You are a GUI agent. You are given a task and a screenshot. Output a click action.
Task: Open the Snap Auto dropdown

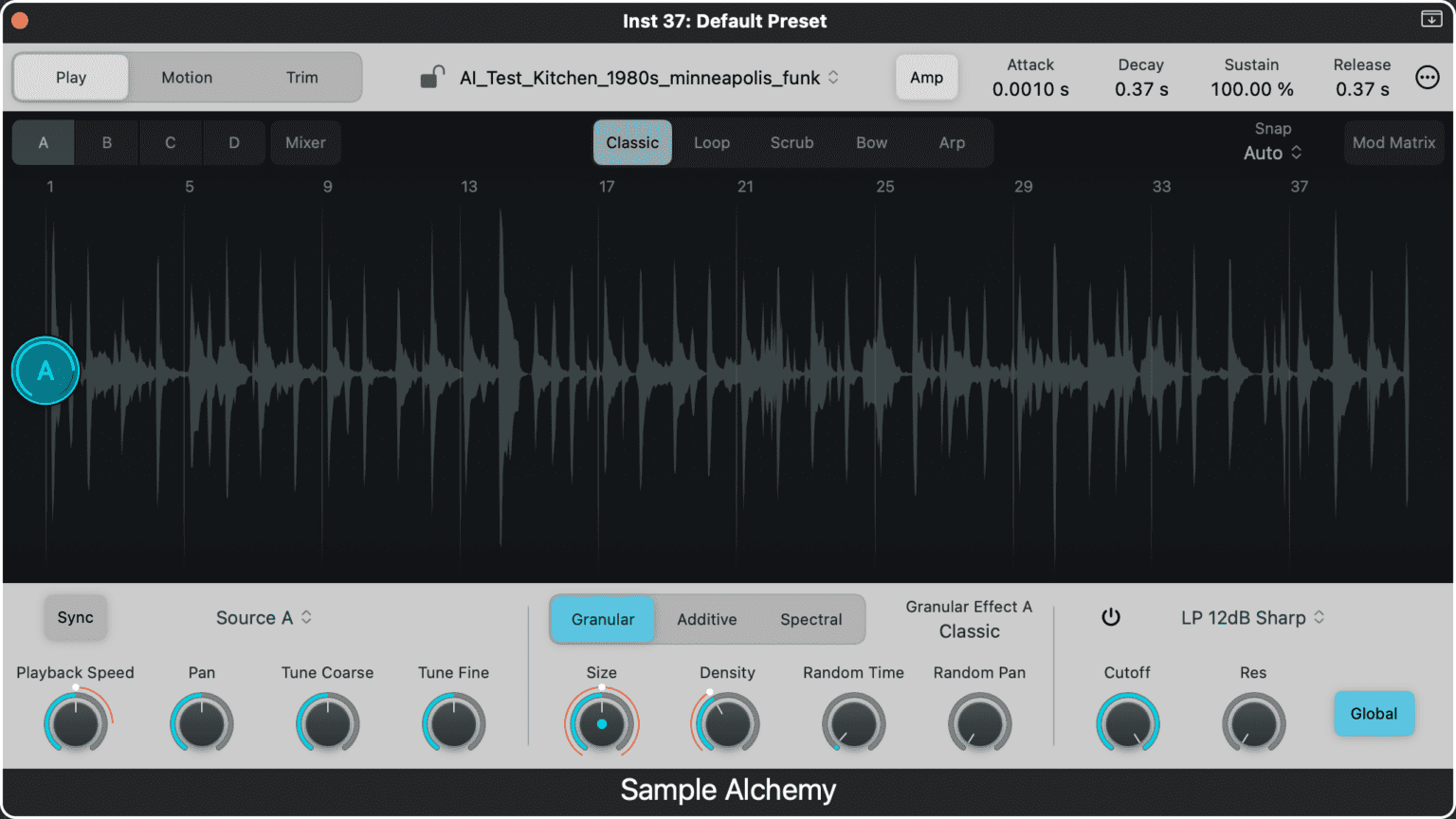[1272, 153]
